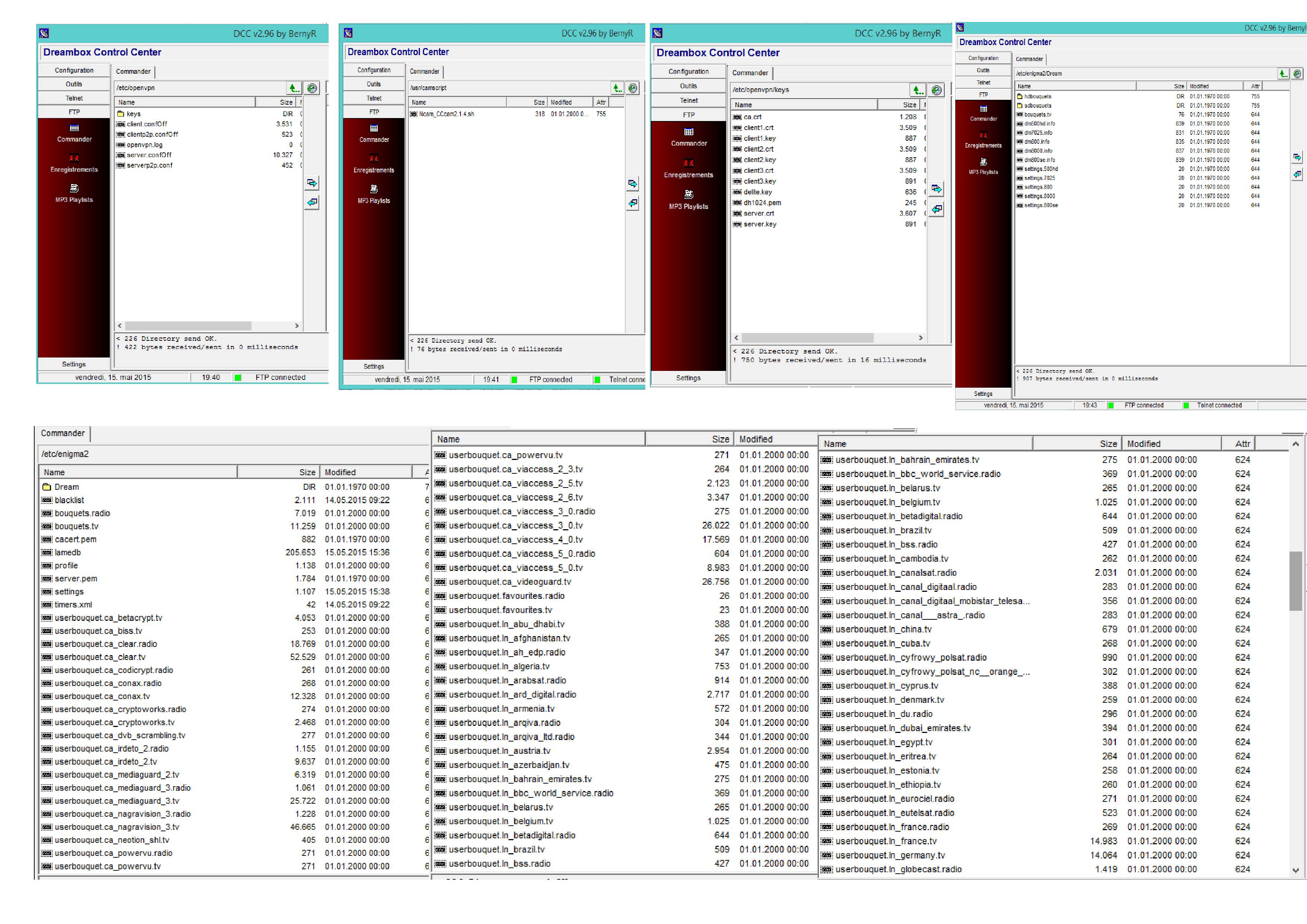Viewport: 1307px width, 924px height.
Task: Click refresh icon beside /etc/enigma2/Dream path
Action: click(1297, 74)
